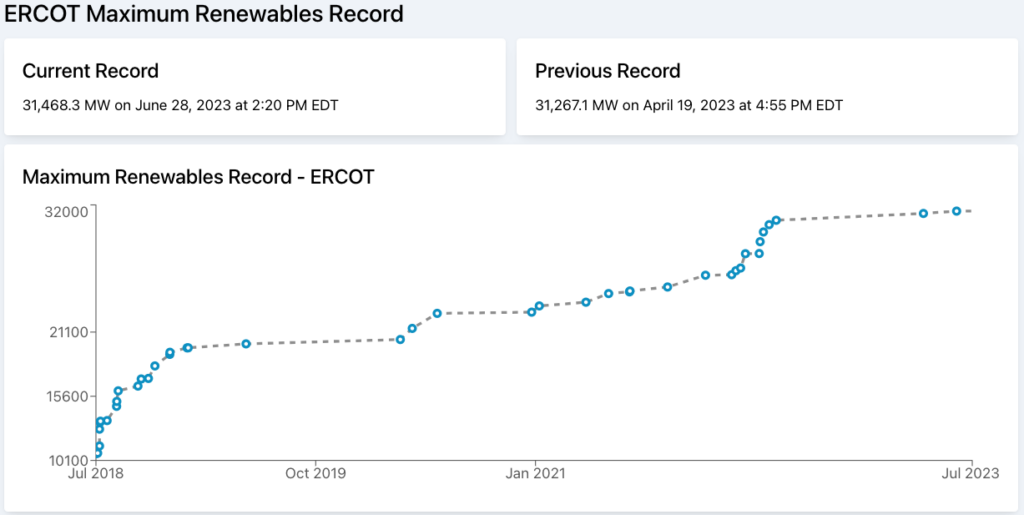1024x515 pixels.
Task: Click the latest record data point near Jul 2023
Action: tap(956, 211)
